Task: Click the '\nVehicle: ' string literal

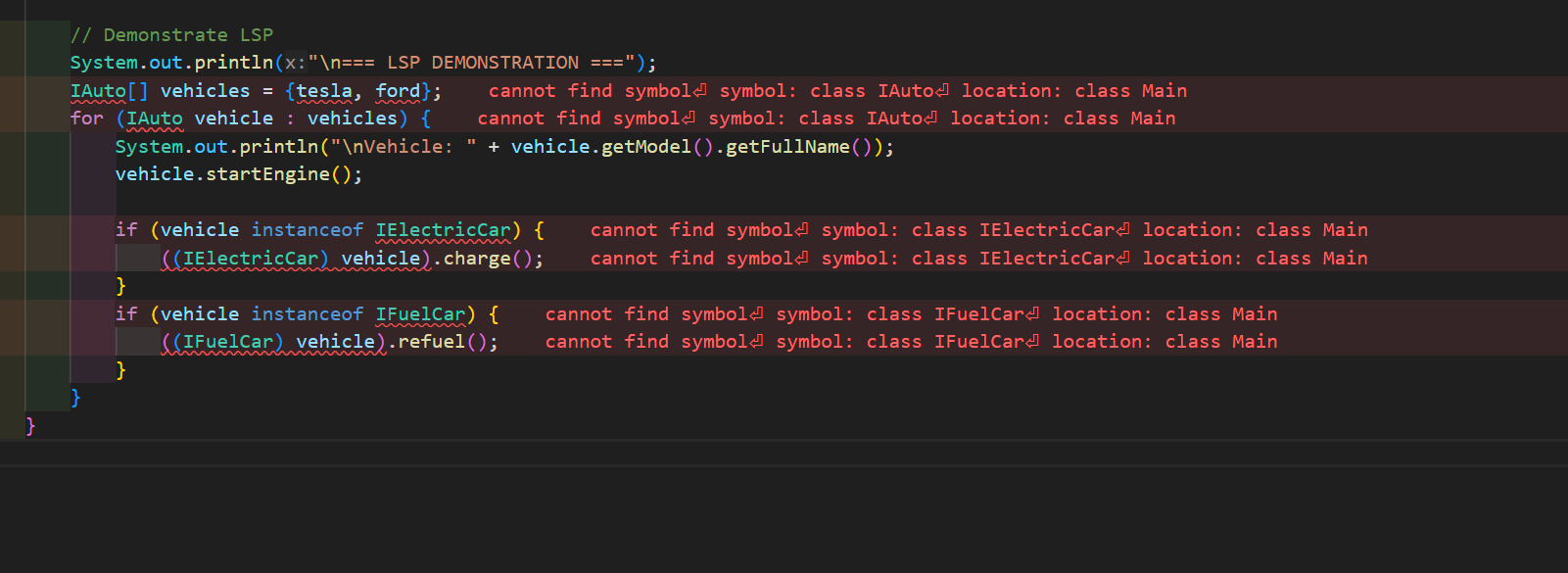Action: 404,146
